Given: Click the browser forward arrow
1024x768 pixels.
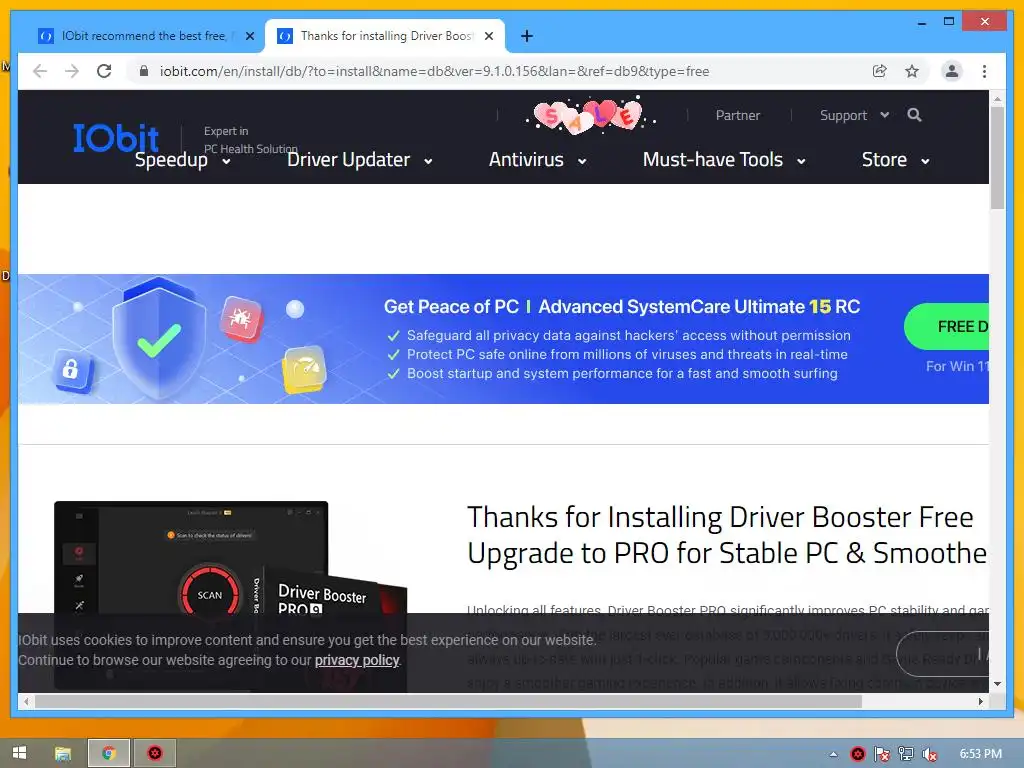Looking at the screenshot, I should click(x=72, y=71).
